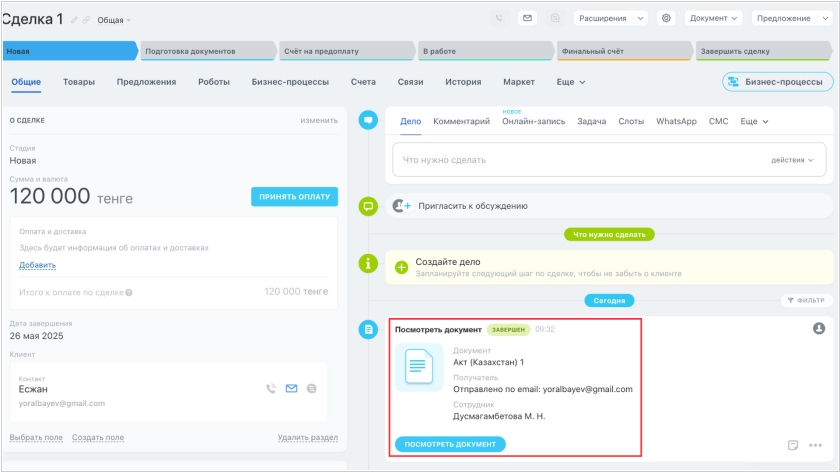Image resolution: width=840 pixels, height=472 pixels.
Task: Select stage Новая
Action: click(x=70, y=51)
